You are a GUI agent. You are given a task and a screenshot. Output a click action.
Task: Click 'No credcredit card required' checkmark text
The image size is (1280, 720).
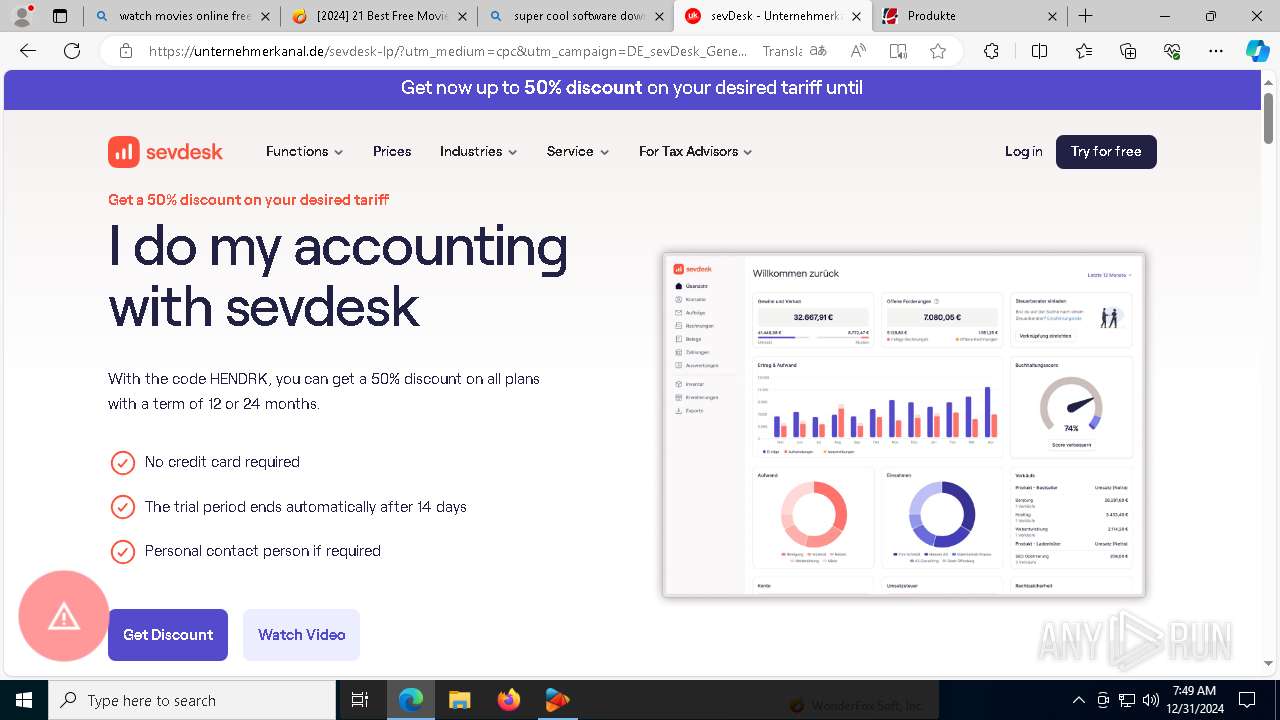click(x=222, y=462)
